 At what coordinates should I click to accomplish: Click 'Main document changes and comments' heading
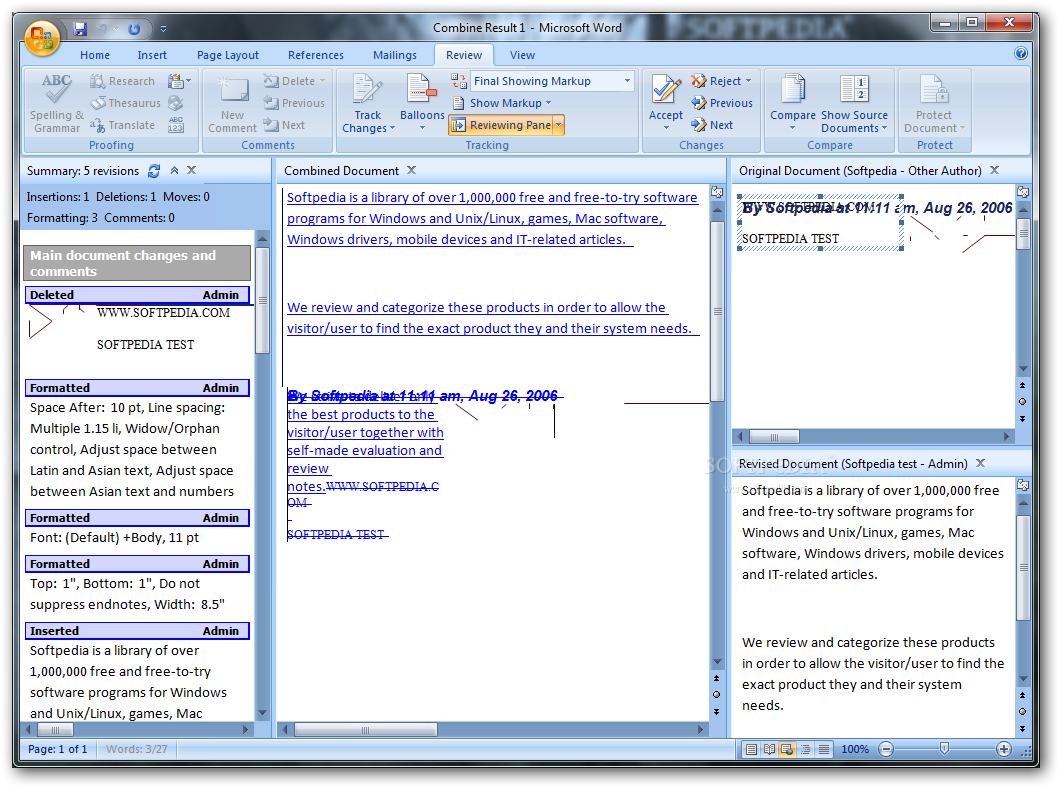pos(137,263)
